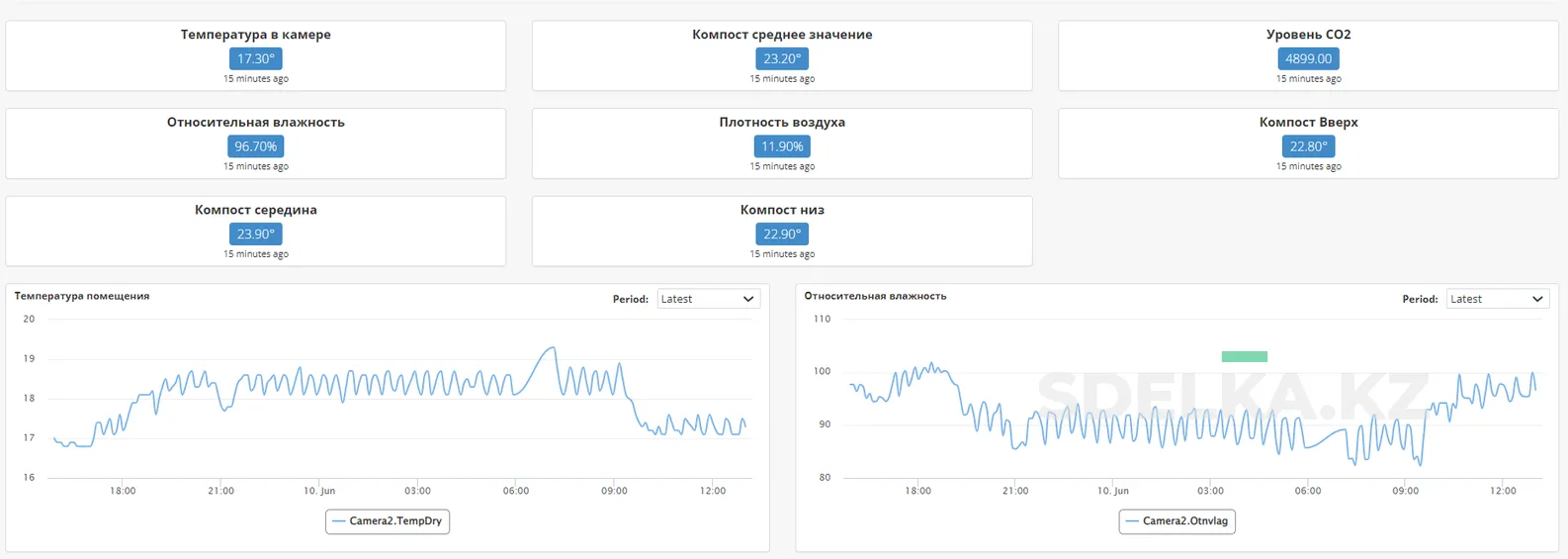Screen dimensions: 1568x559
Task: Select the humidity chart title Относительная влажность
Action: coord(875,296)
